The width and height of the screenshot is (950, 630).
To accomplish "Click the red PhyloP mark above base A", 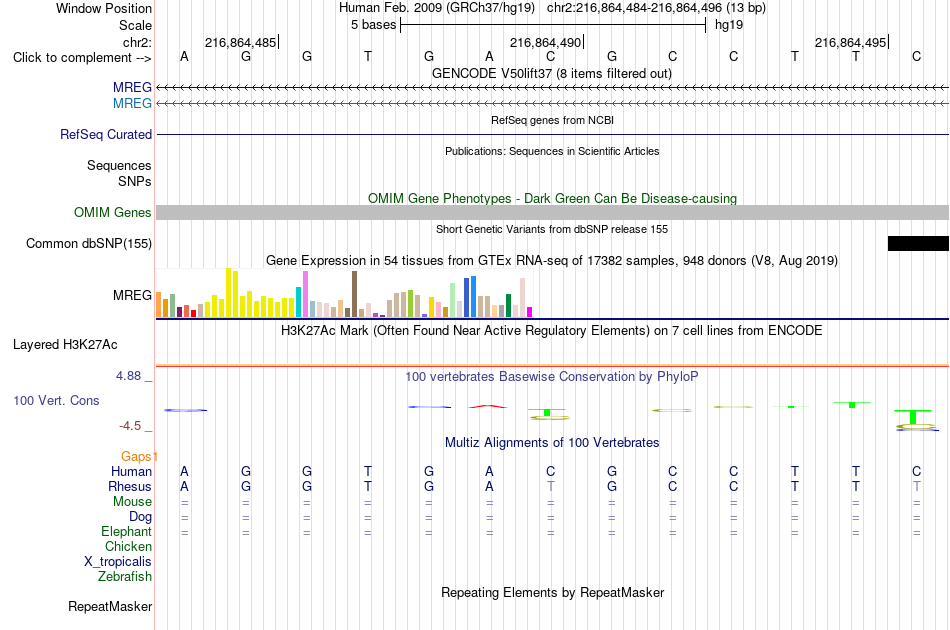I will pyautogui.click(x=488, y=406).
